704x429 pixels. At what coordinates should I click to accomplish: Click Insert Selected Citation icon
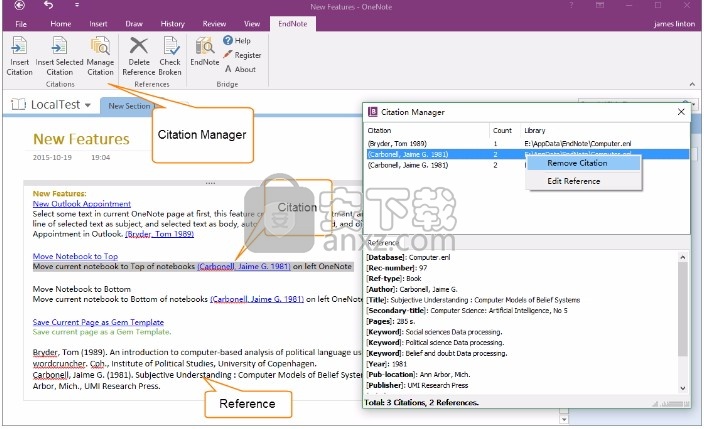[x=59, y=57]
